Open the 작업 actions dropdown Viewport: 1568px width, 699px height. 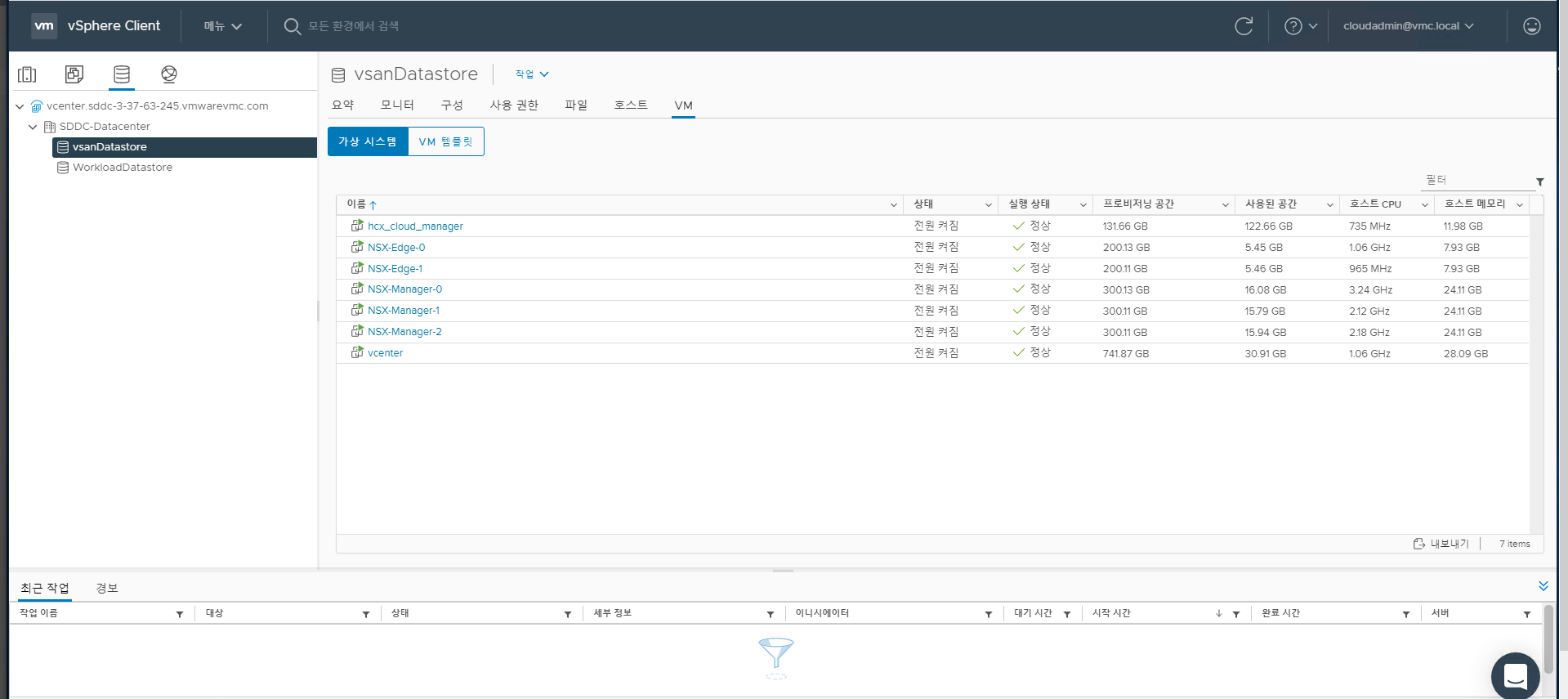[532, 74]
